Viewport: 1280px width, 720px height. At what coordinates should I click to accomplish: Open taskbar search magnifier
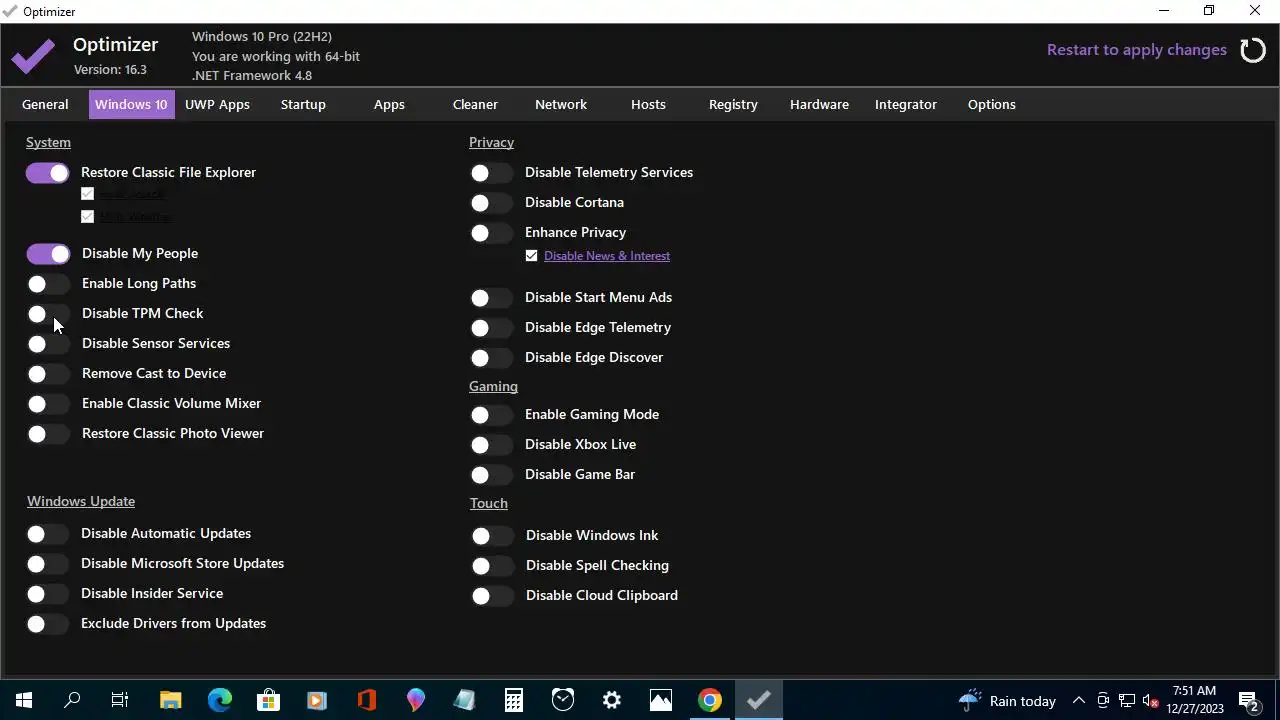72,700
